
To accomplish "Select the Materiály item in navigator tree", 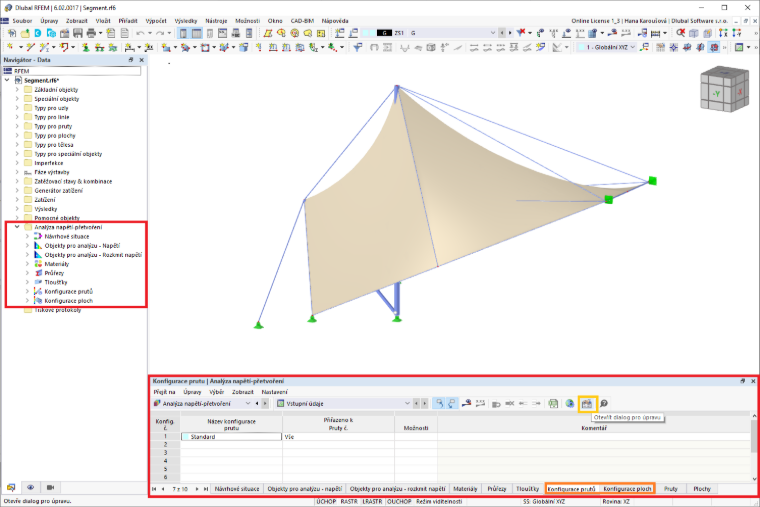I will click(57, 264).
